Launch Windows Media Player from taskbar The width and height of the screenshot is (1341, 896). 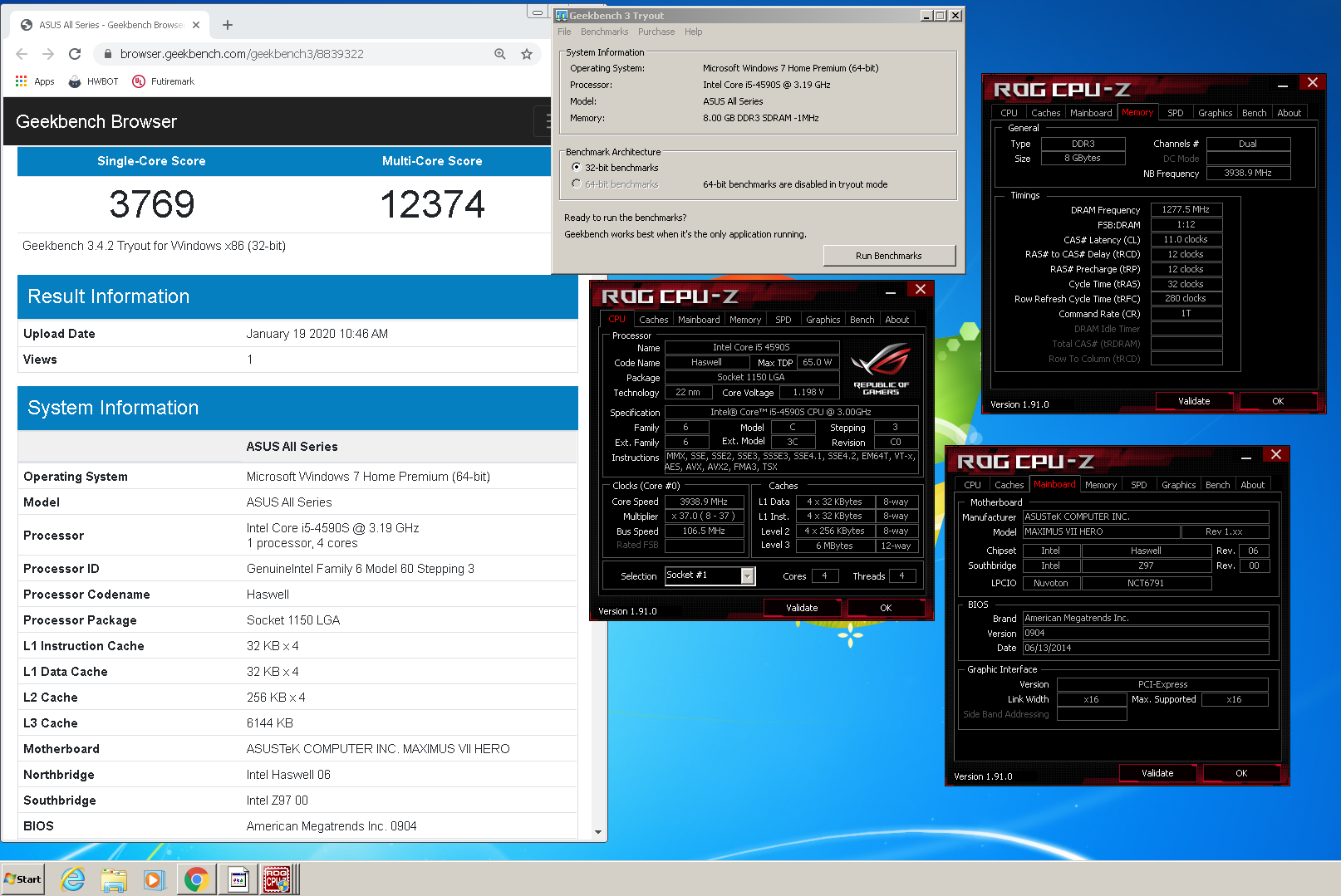(155, 879)
